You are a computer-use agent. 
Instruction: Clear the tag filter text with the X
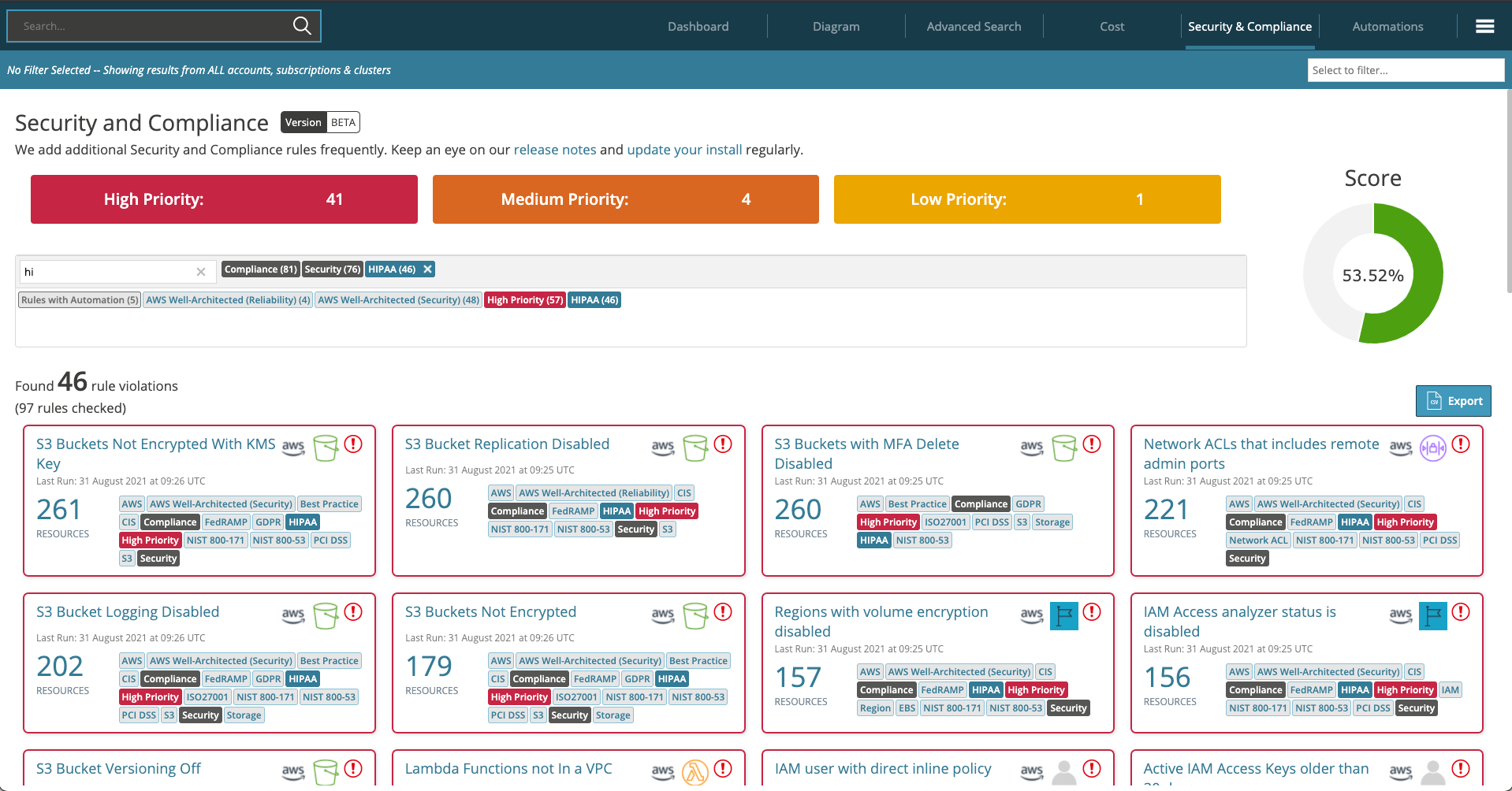click(201, 272)
